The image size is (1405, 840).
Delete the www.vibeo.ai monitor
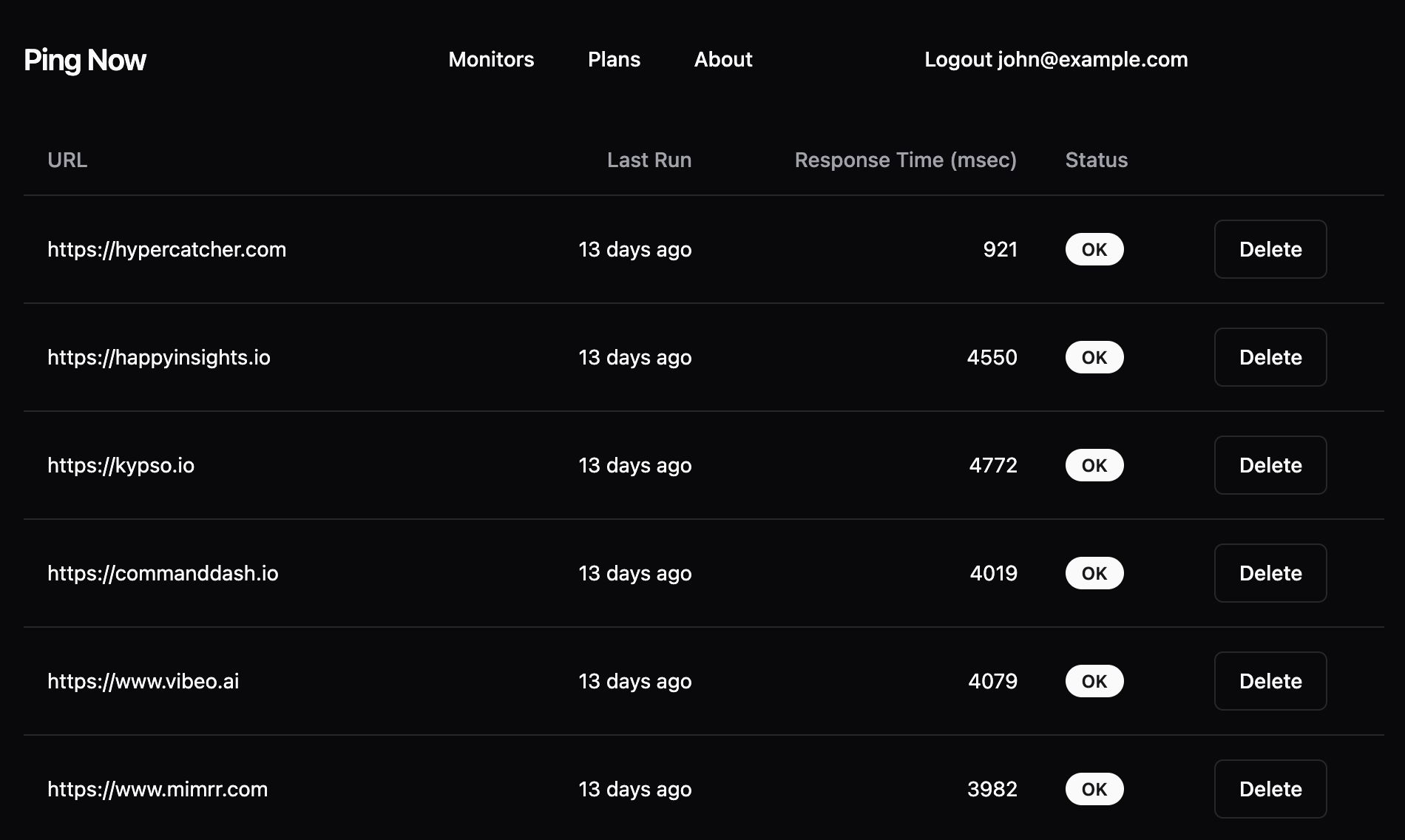1270,681
